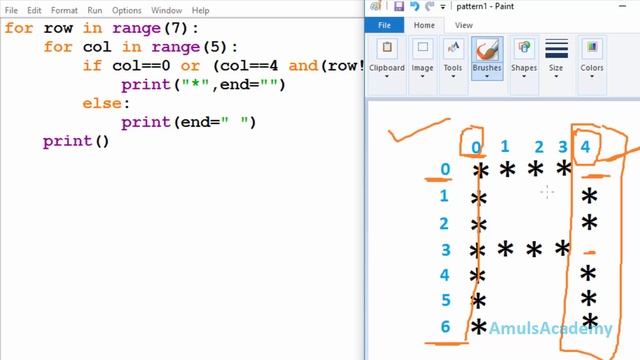Image resolution: width=640 pixels, height=360 pixels.
Task: Click the Tools icon in Paint ribbon
Action: pos(453,48)
